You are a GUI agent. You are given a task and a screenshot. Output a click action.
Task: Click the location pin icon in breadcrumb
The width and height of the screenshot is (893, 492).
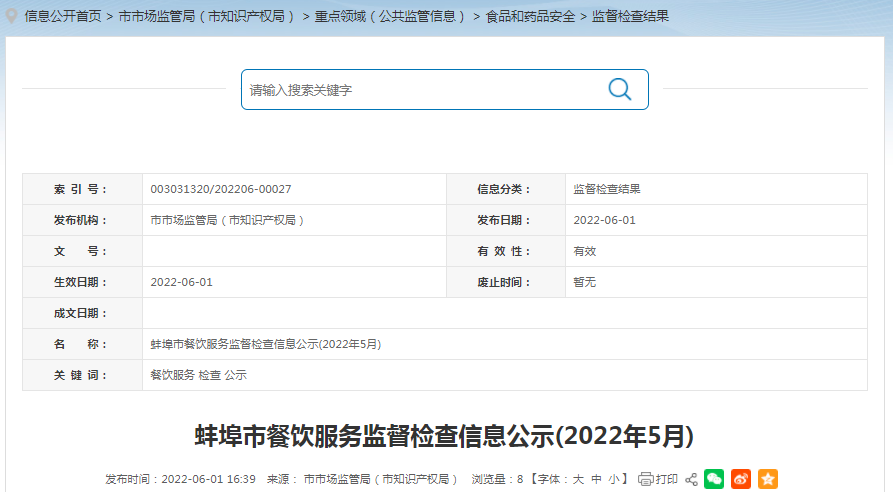[12, 16]
